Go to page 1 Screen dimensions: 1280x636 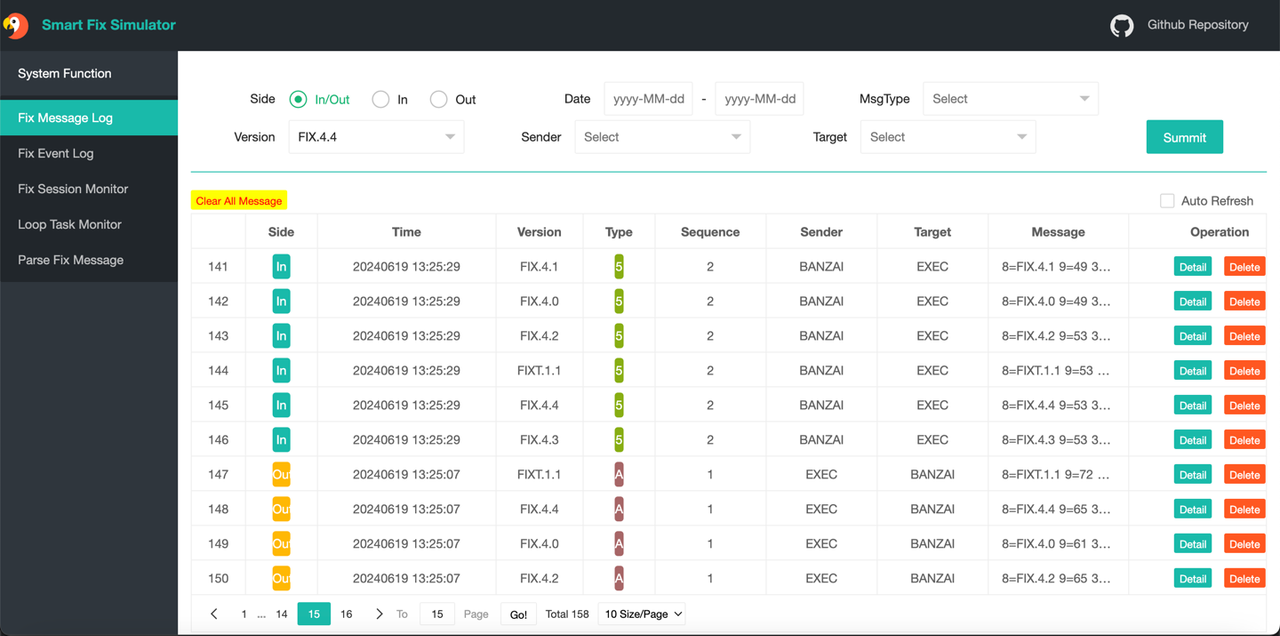pyautogui.click(x=243, y=614)
